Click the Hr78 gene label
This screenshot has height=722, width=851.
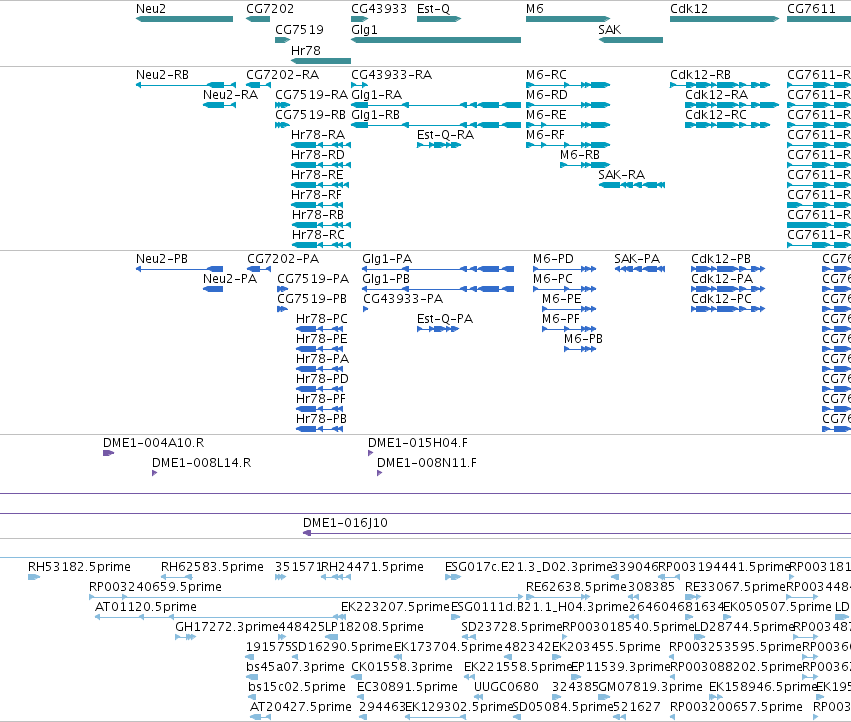[306, 50]
